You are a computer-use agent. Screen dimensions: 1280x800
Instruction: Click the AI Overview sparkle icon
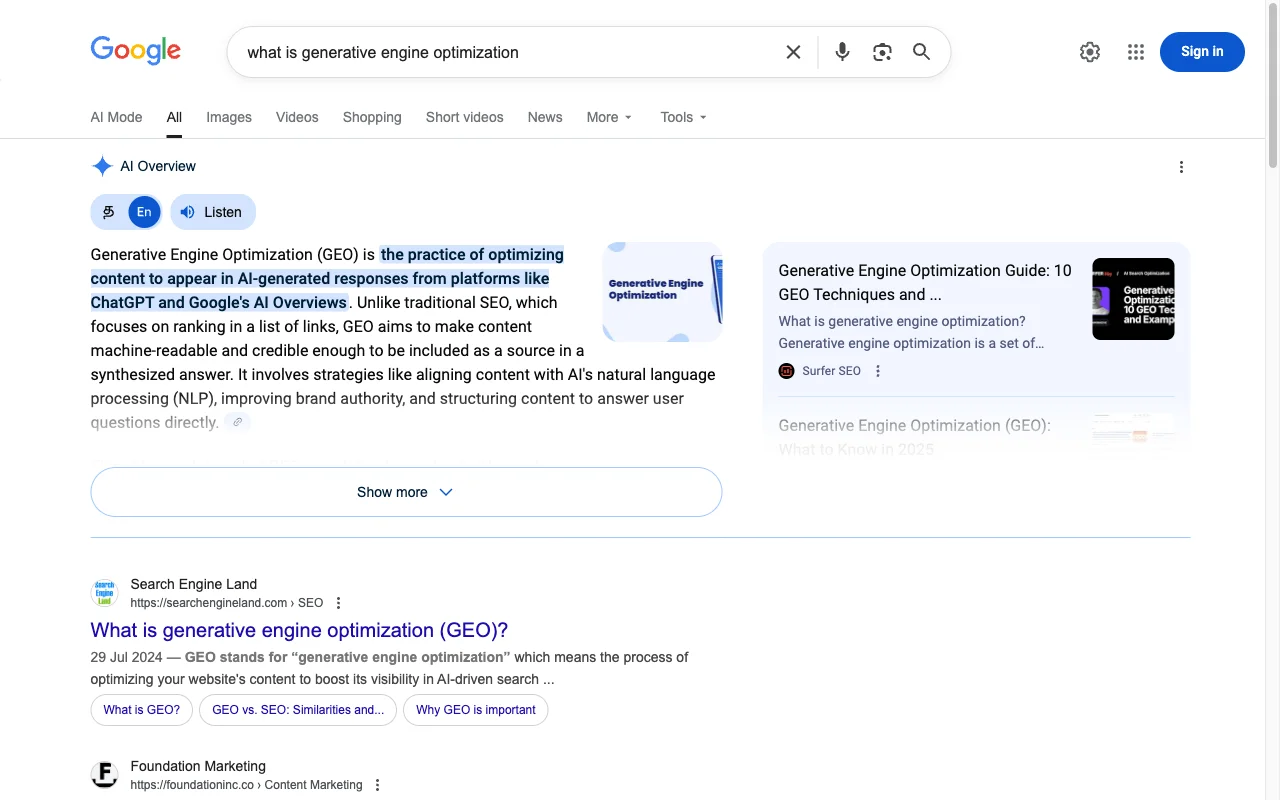coord(101,166)
